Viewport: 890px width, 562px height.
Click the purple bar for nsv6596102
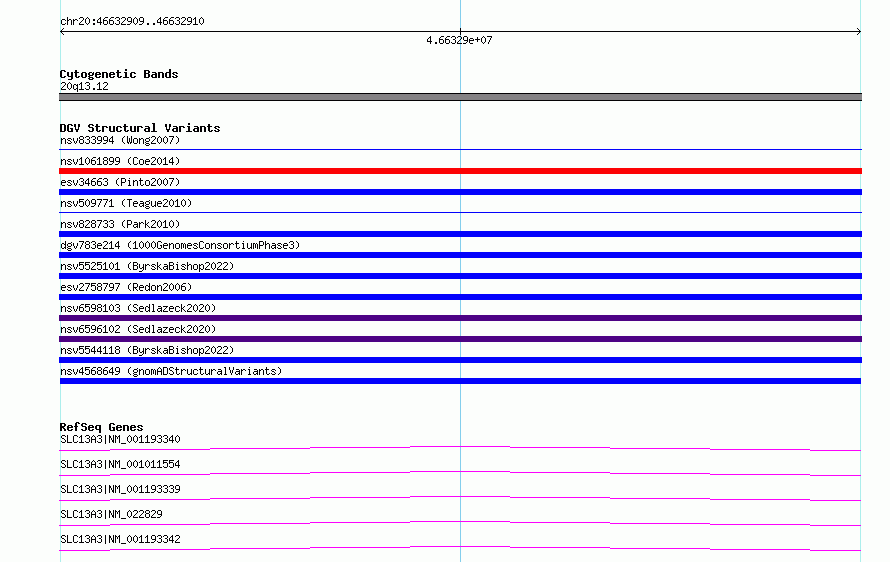(x=460, y=339)
